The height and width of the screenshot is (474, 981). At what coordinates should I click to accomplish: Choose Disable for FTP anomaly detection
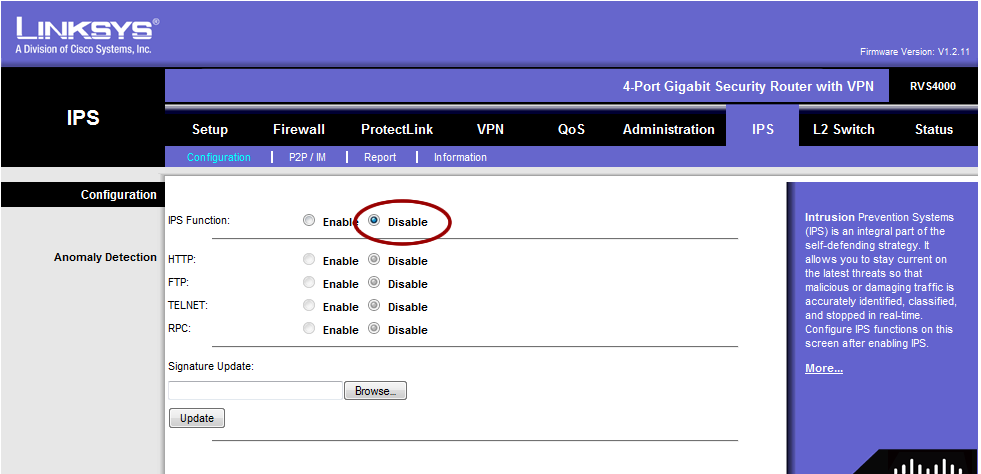pos(374,283)
